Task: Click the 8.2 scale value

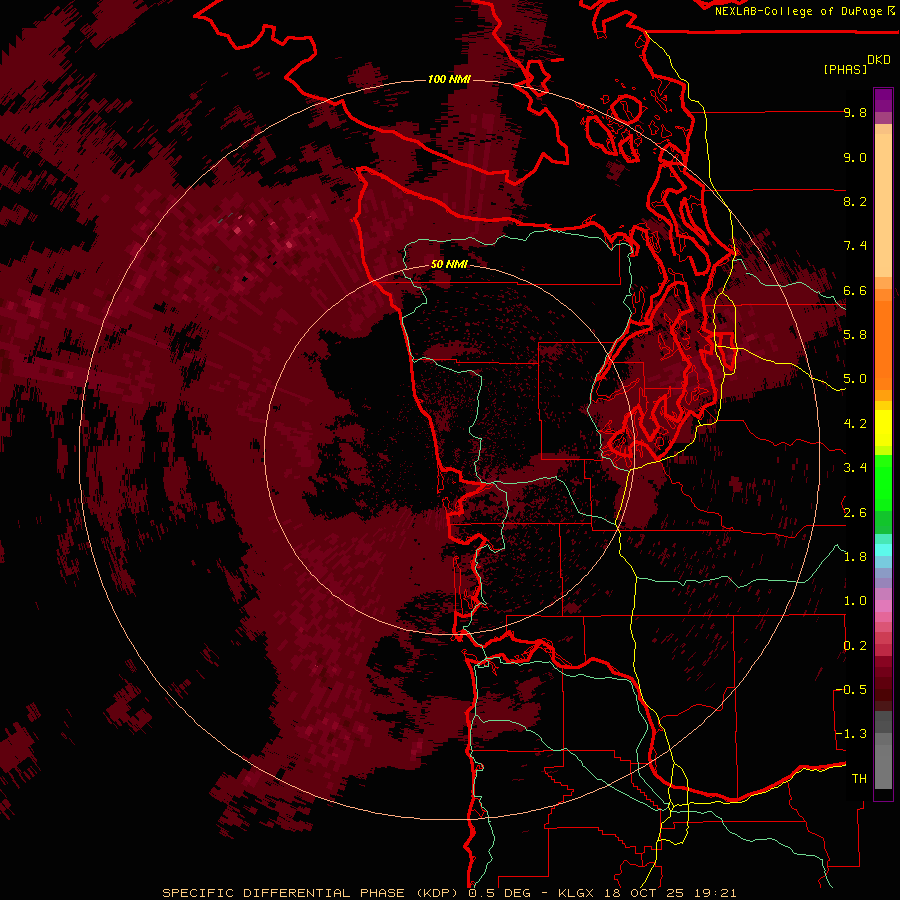Action: pos(855,201)
